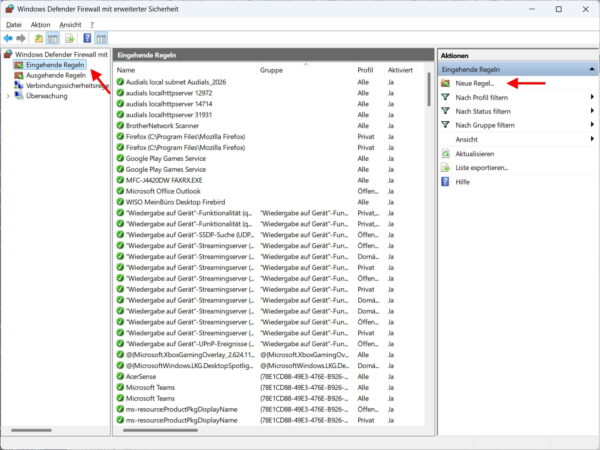
Task: Click the Windows Defender Firewall root node icon
Action: pos(8,54)
